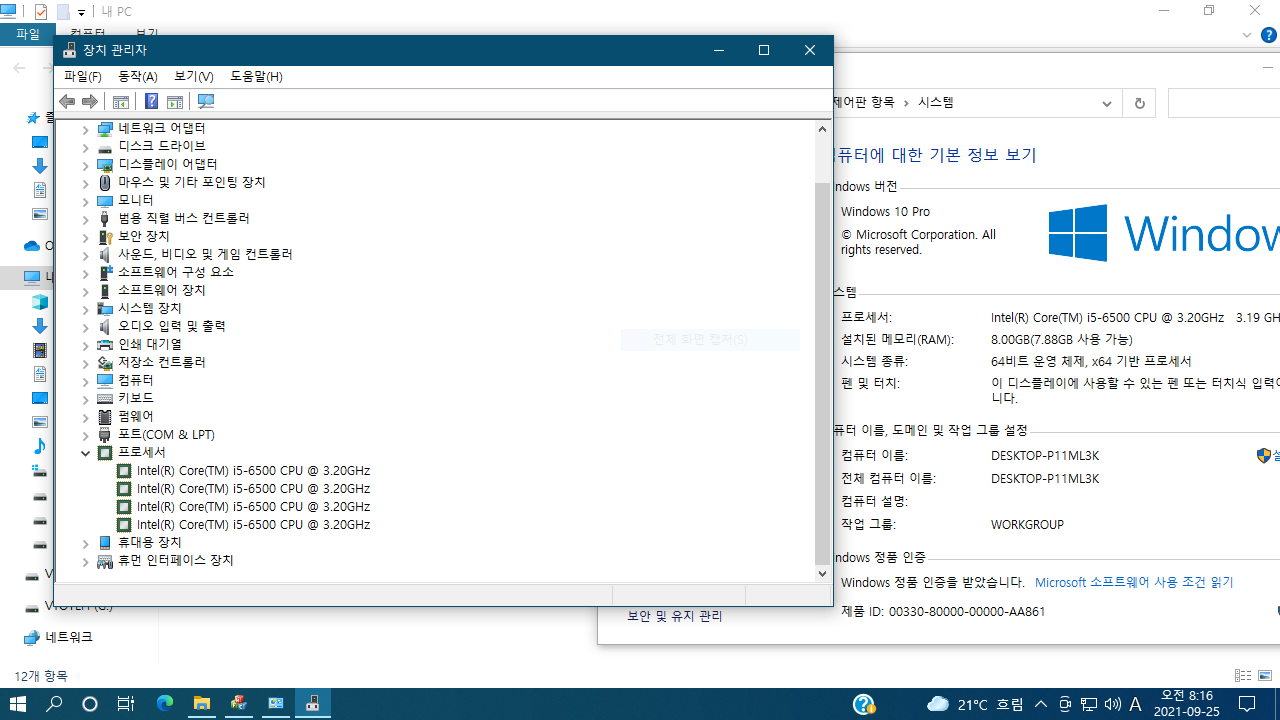Click 보안 및 유지 관리 link
1280x720 pixels.
pos(675,616)
